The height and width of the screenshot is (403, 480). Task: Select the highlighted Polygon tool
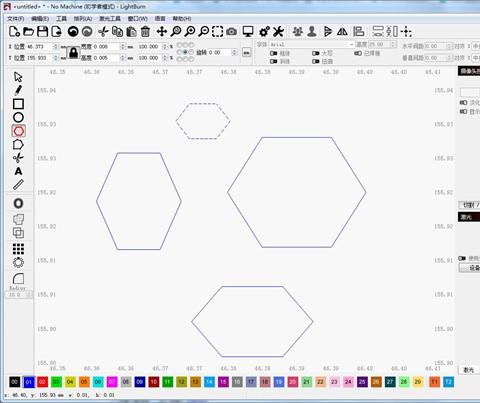tap(18, 131)
